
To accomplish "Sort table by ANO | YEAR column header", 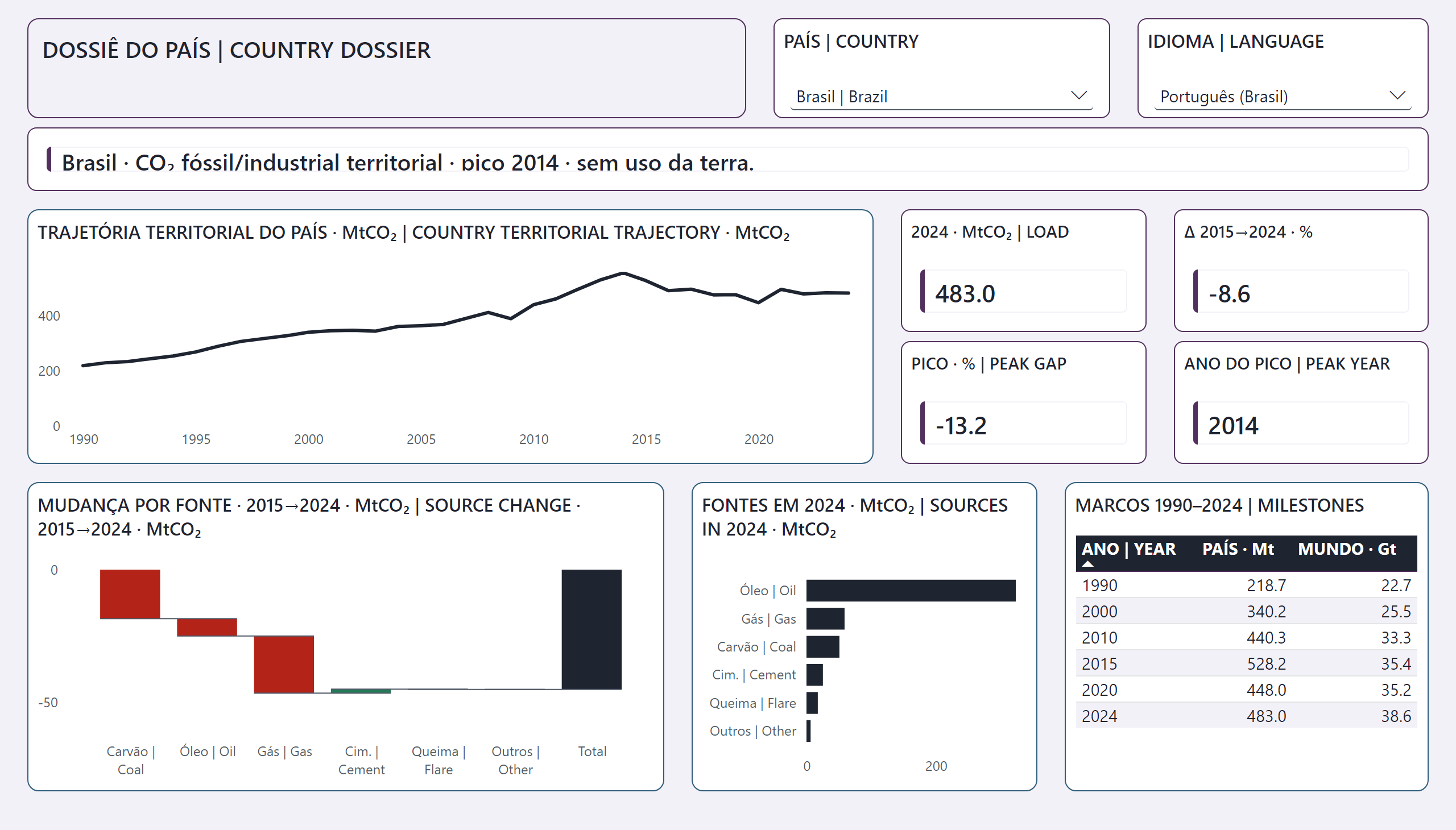I will (x=1128, y=549).
